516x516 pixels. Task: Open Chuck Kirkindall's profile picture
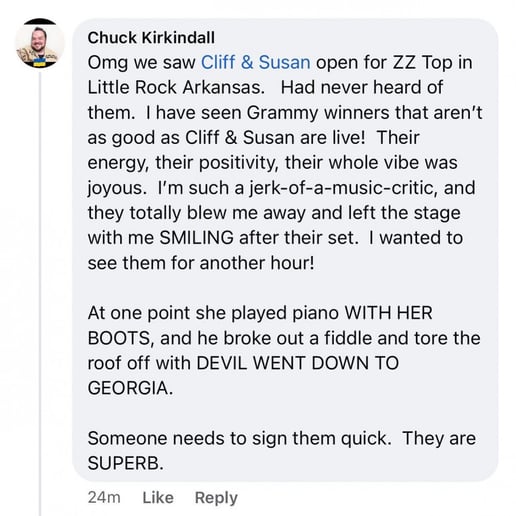pos(40,43)
